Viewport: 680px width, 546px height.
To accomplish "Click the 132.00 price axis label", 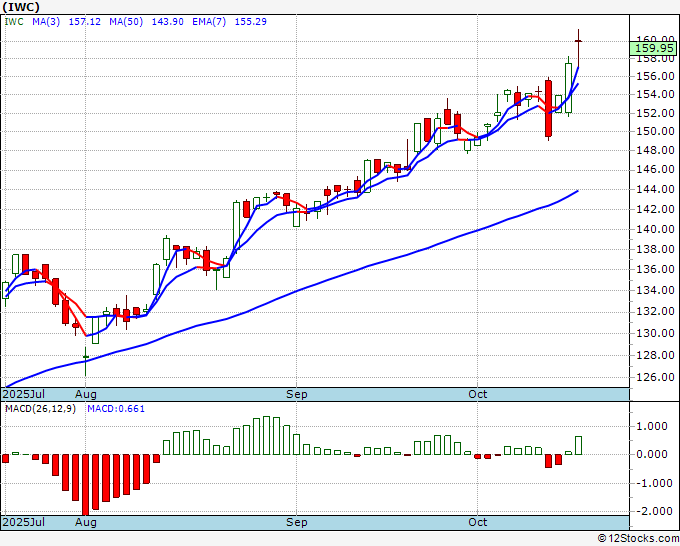I will 655,311.
